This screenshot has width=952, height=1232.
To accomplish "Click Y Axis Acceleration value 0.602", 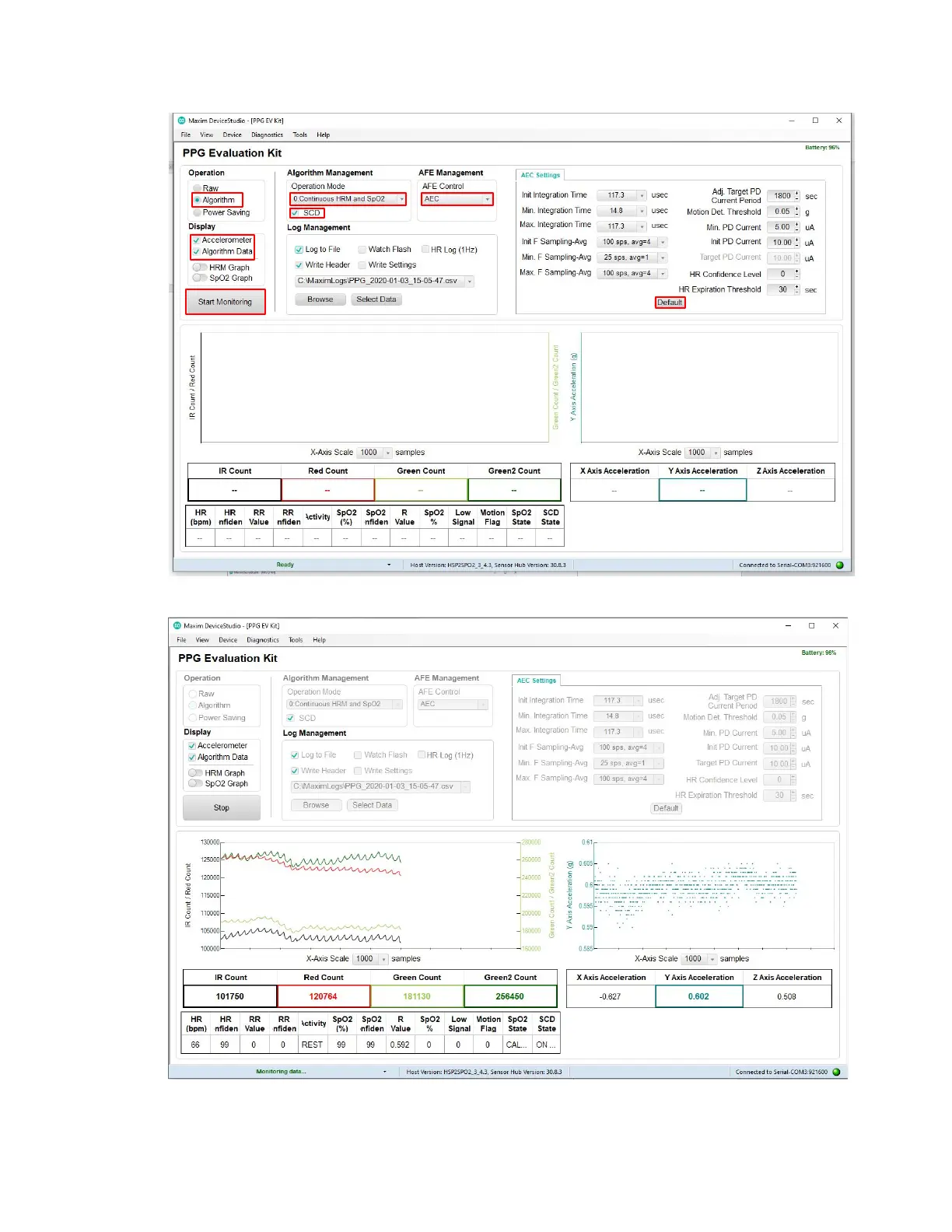I will (x=698, y=996).
